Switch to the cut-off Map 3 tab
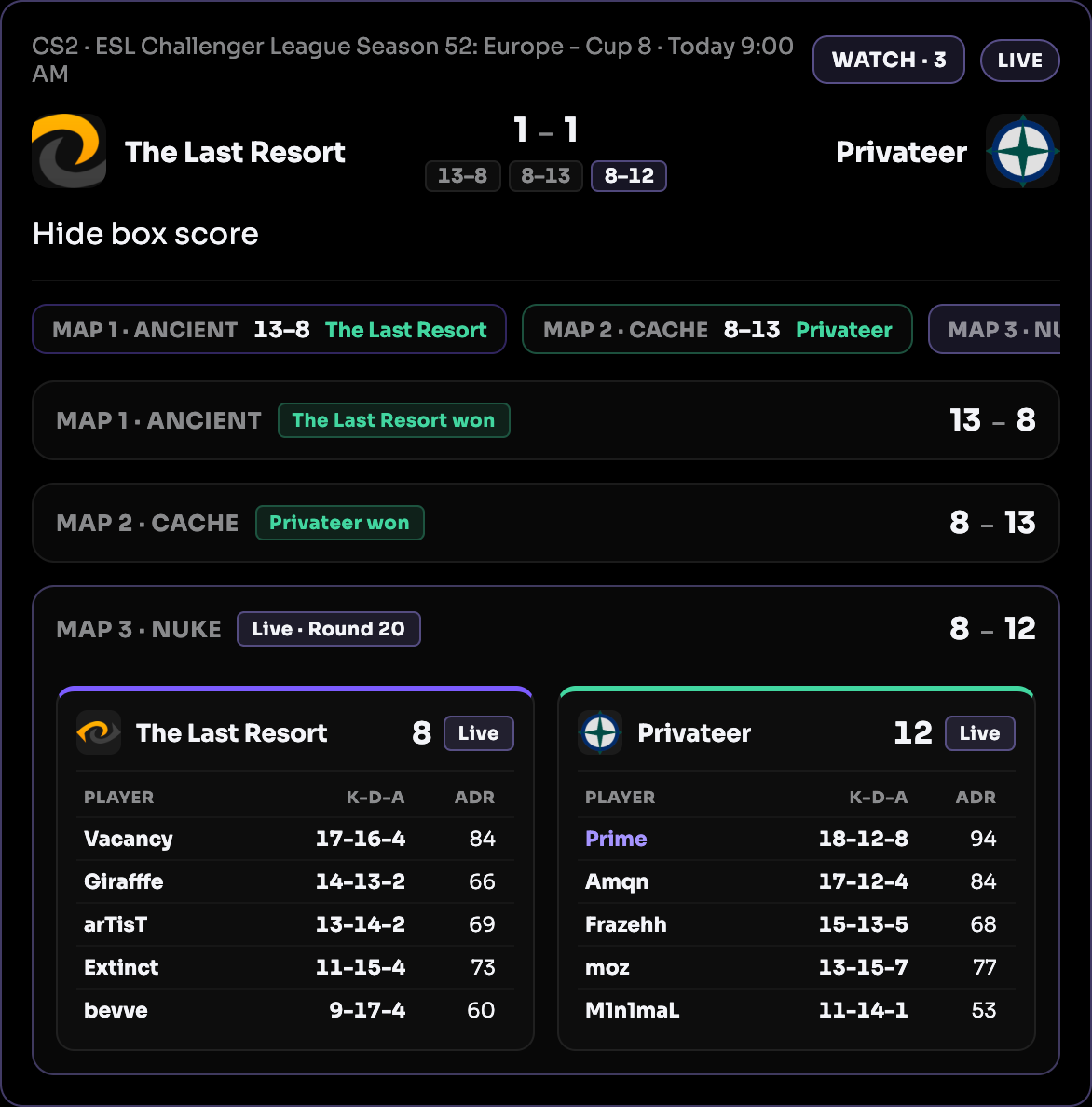 coord(994,329)
